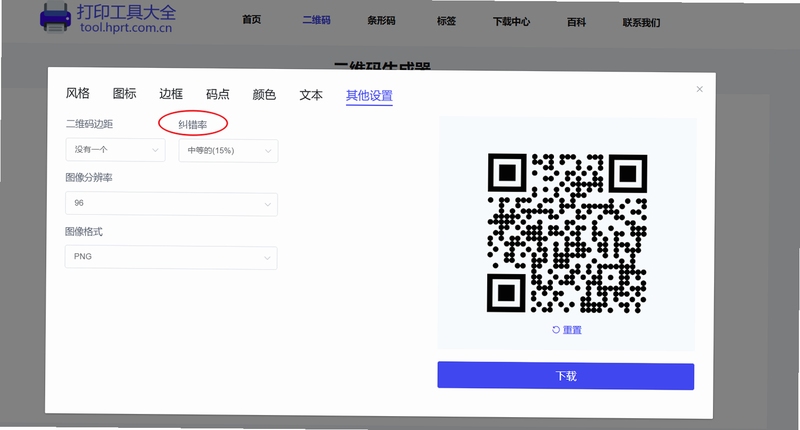Open the 图像格式 dropdown showing PNG
The height and width of the screenshot is (430, 800).
[171, 257]
